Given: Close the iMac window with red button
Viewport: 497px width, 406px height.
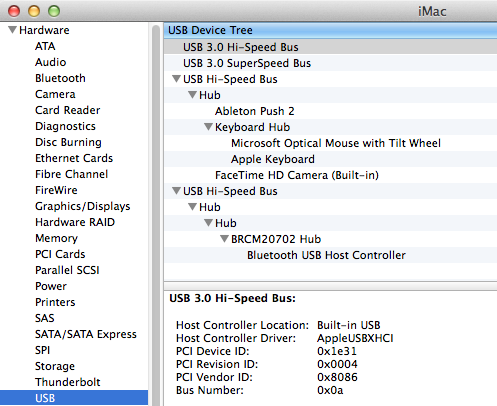Looking at the screenshot, I should click(x=14, y=11).
